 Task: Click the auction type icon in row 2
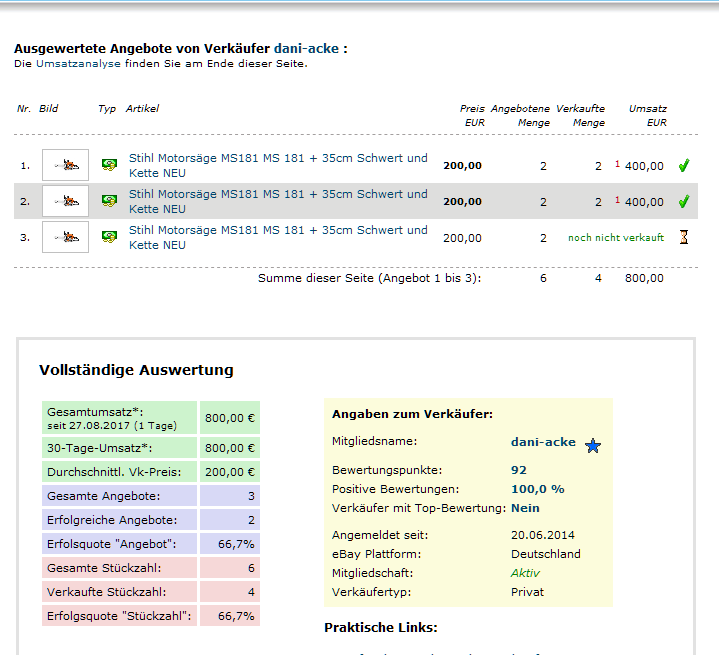point(109,201)
